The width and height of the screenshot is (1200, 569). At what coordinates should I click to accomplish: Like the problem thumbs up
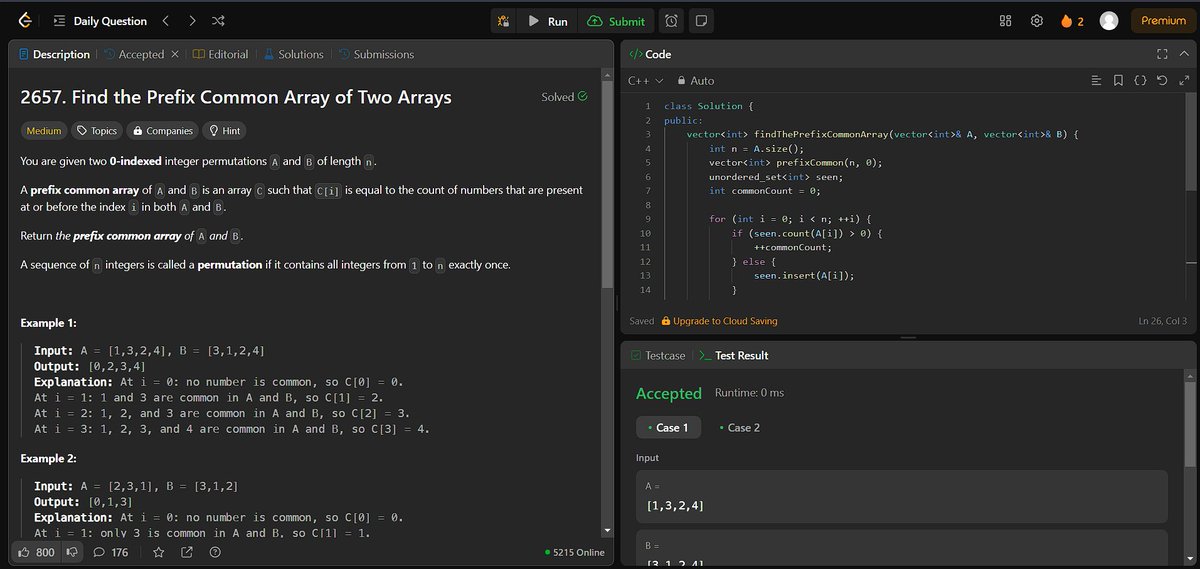pos(35,552)
